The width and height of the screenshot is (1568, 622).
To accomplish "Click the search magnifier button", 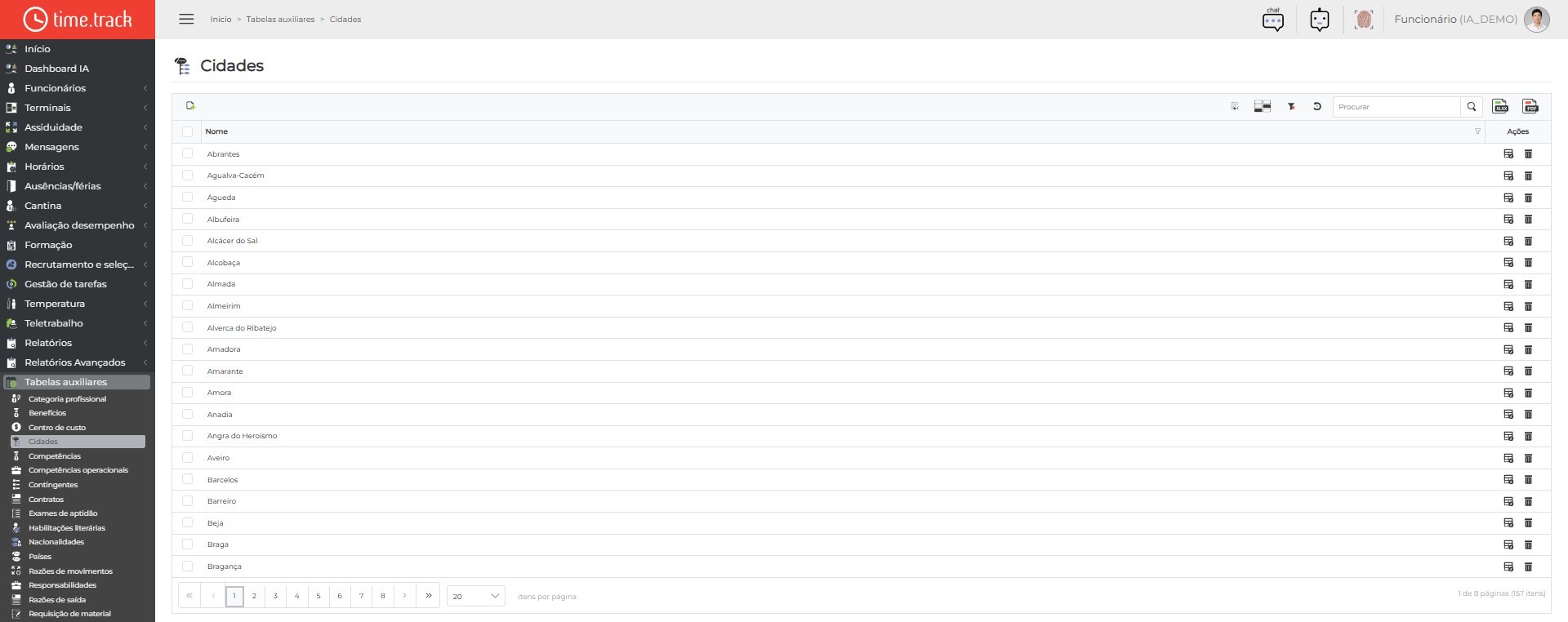I will (1472, 107).
